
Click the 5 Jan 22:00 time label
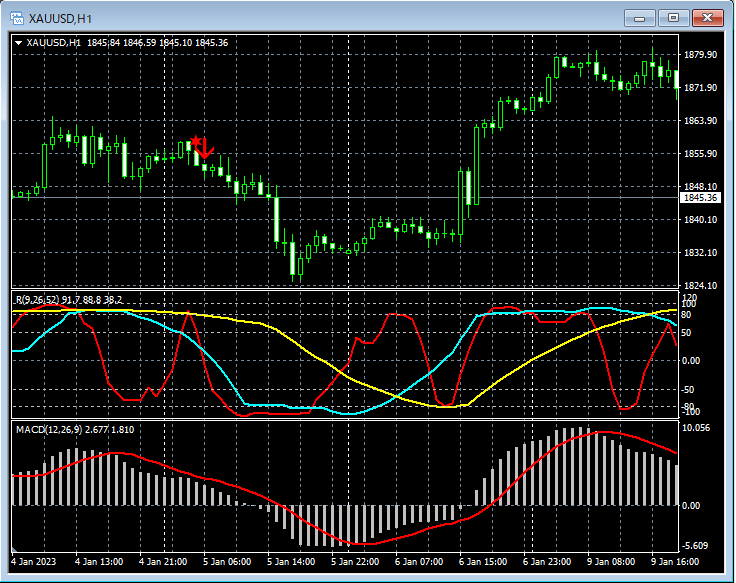tap(355, 562)
